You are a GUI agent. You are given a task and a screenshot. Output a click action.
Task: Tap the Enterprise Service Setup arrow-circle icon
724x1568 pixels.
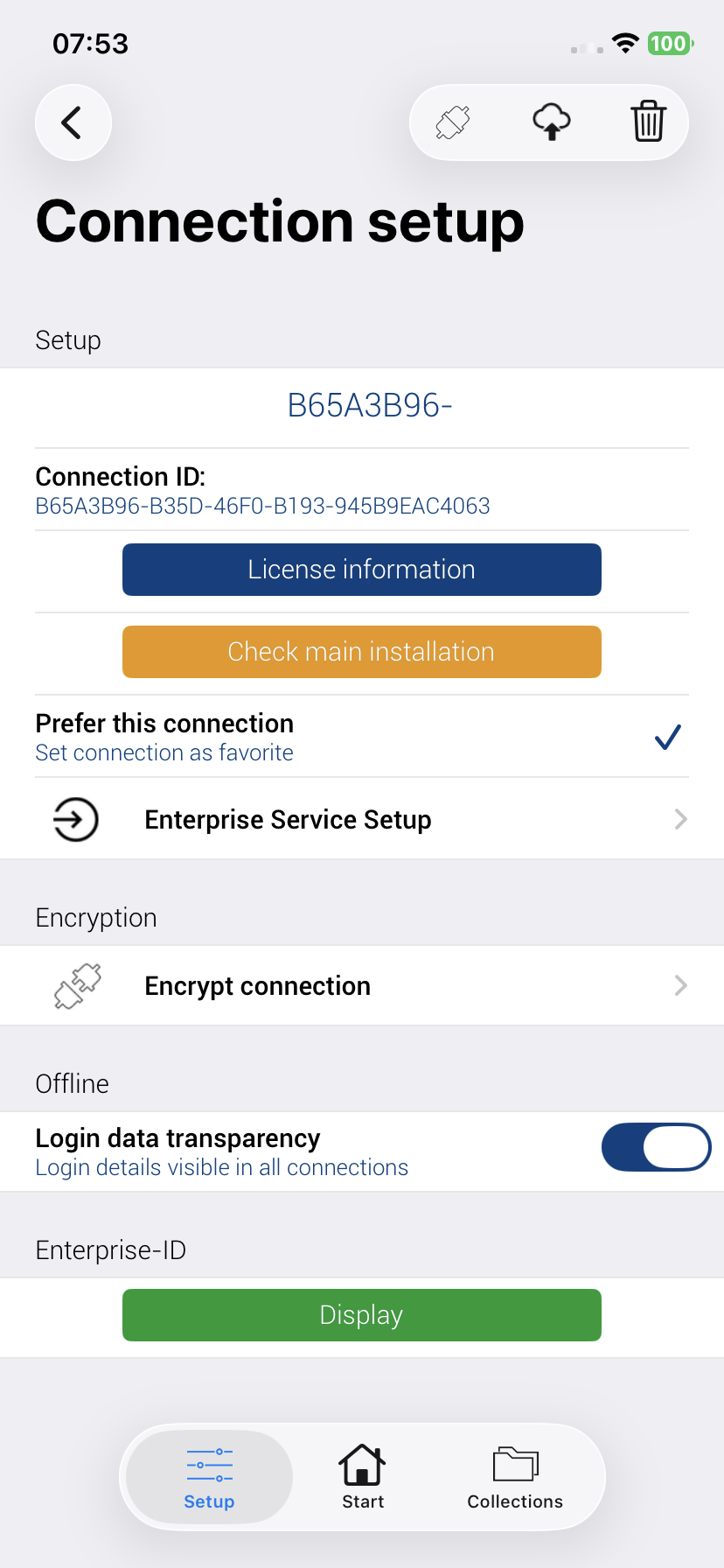76,820
